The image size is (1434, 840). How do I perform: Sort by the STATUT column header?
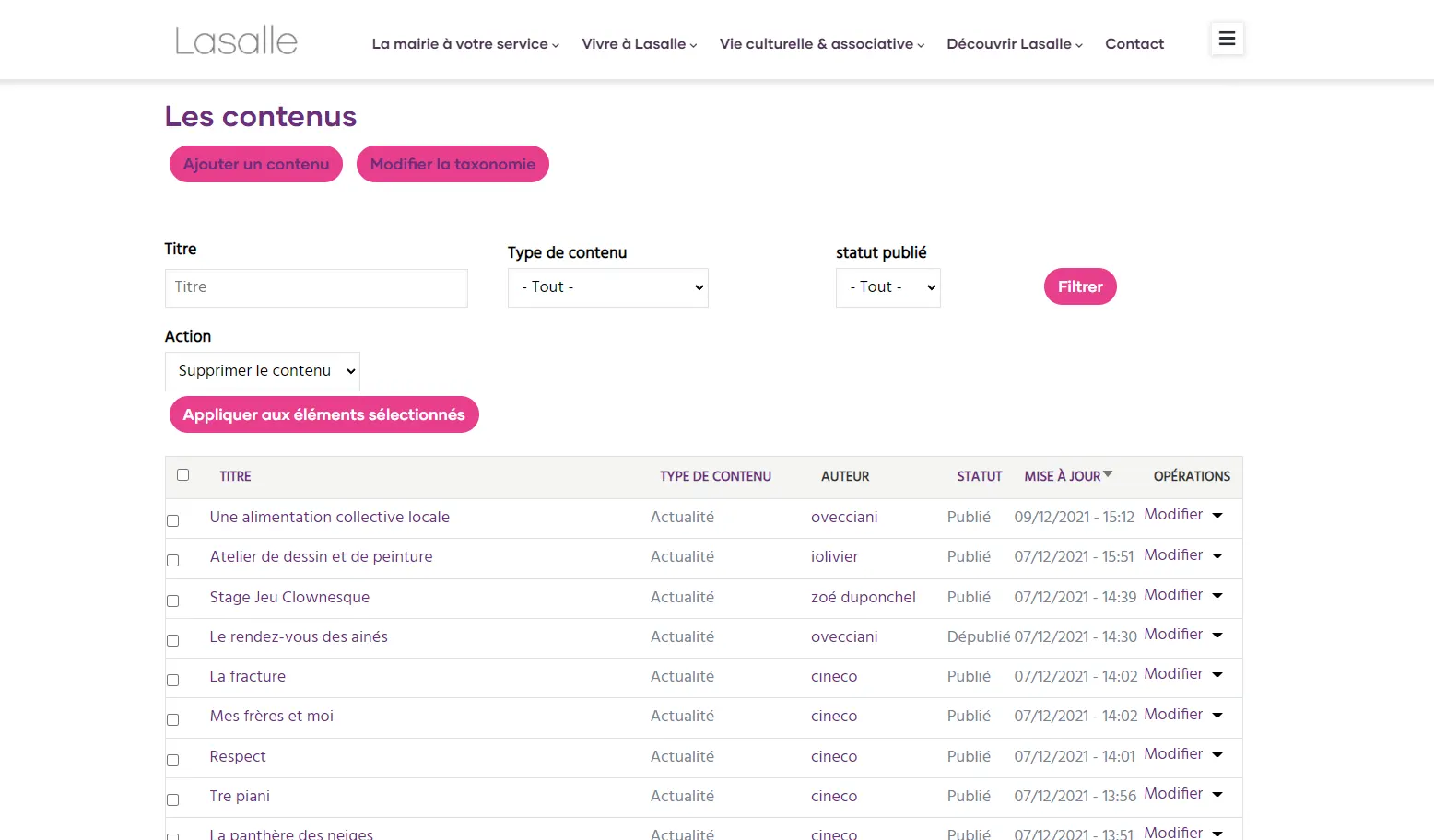coord(979,476)
